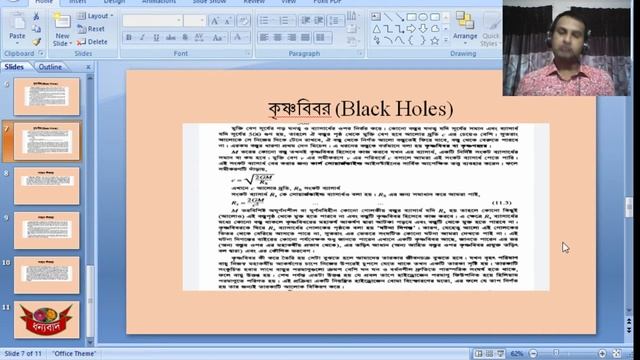The image size is (640, 360).
Task: Increase font size with Grow Font icon
Action: (x=215, y=21)
